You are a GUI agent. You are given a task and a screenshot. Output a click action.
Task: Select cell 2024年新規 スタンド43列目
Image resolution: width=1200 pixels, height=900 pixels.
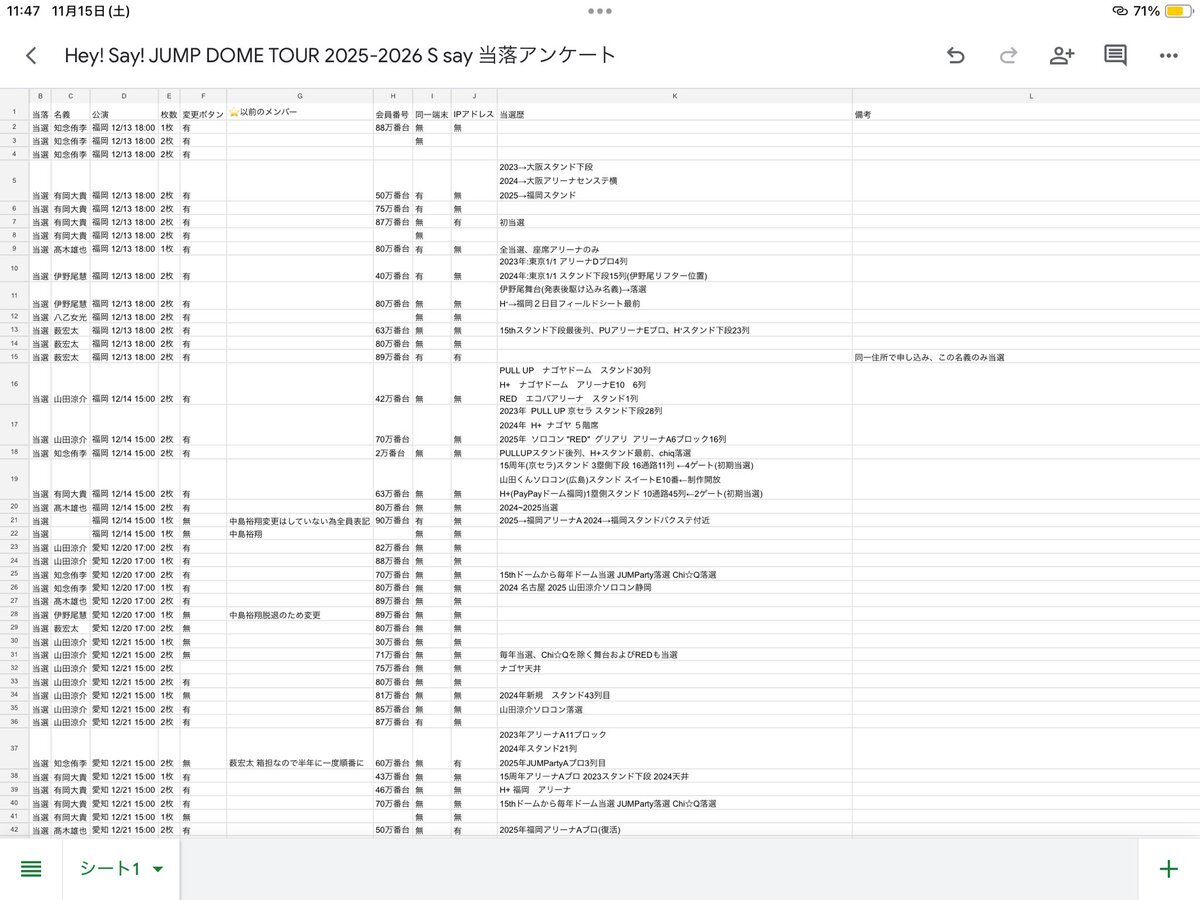pyautogui.click(x=674, y=695)
